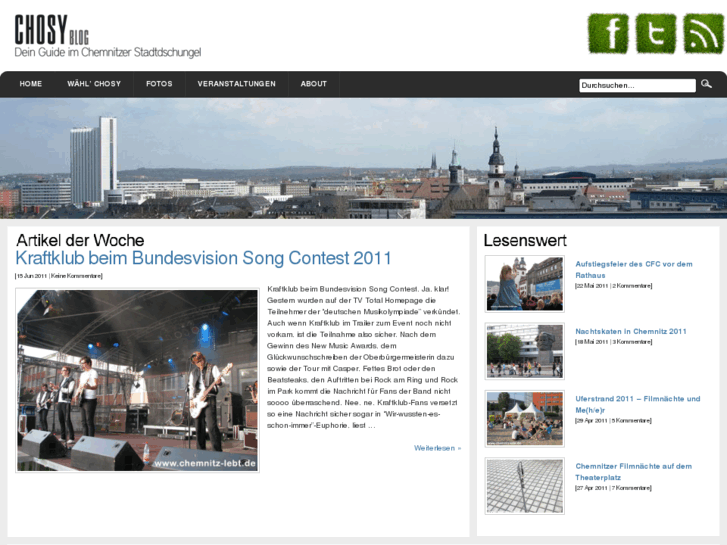727x545 pixels.
Task: Click the 5 Kommentare text under Uferstrand
Action: [x=631, y=421]
